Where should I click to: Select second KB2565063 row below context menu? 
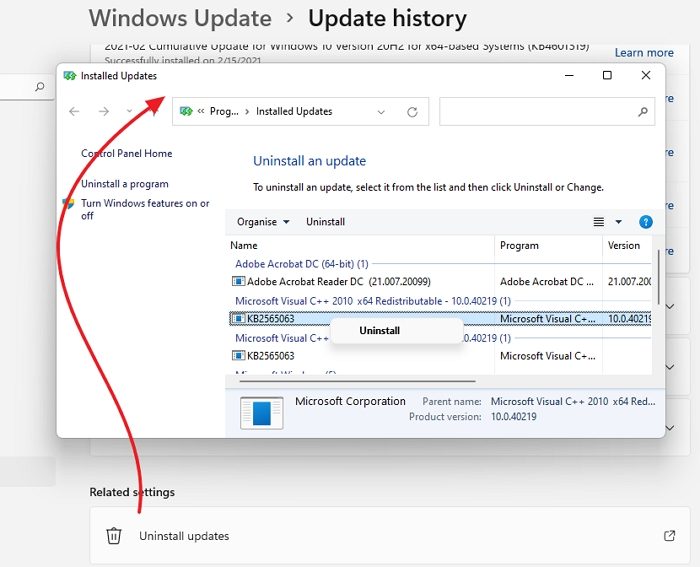440,356
